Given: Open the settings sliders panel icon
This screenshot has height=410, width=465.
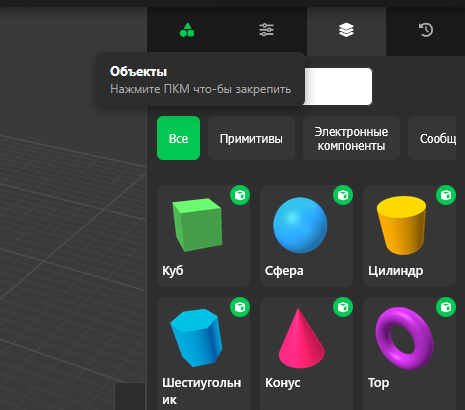Looking at the screenshot, I should tap(266, 30).
